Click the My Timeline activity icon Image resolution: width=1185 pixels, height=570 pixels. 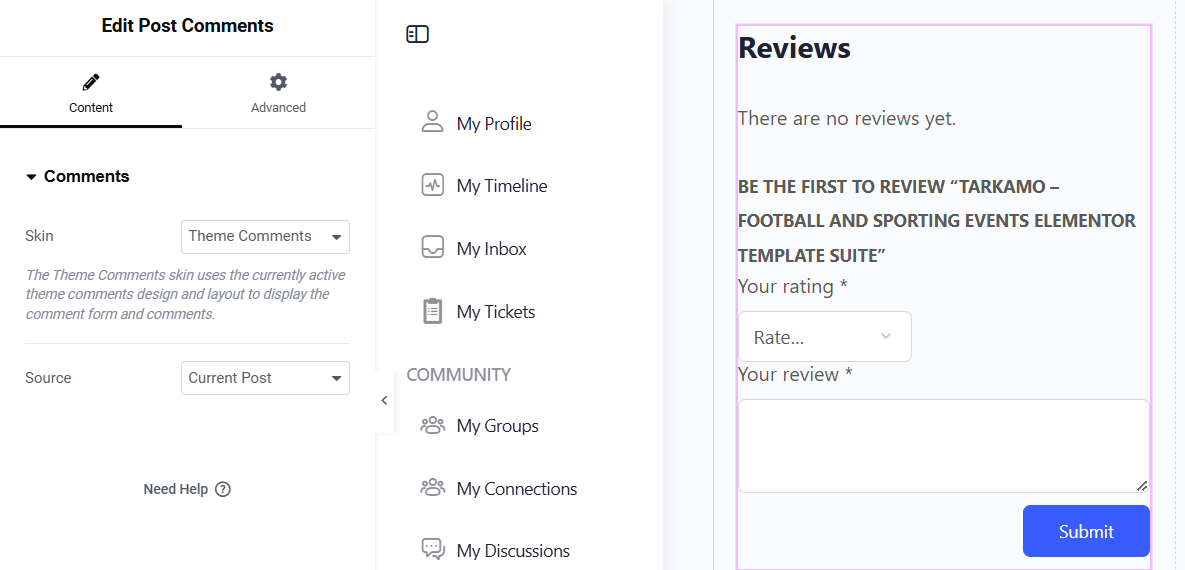pos(432,185)
